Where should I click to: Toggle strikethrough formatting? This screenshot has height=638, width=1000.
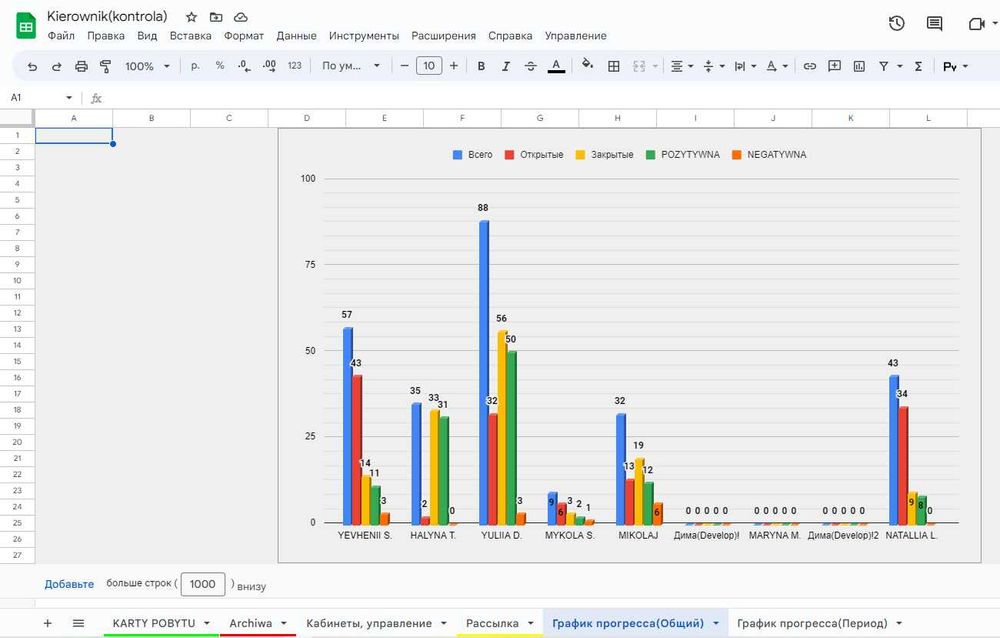pyautogui.click(x=531, y=66)
